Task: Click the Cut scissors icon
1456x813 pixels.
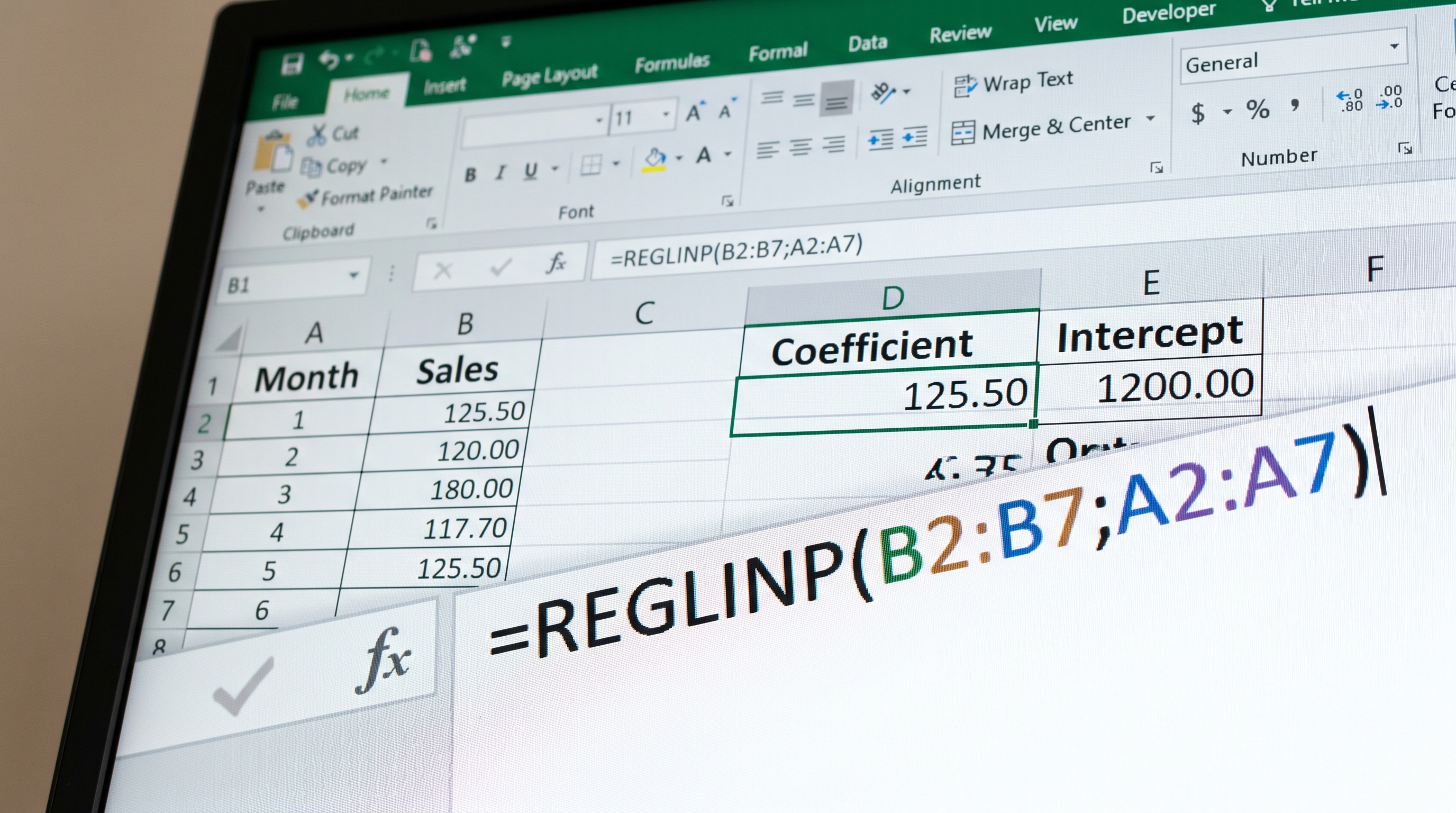Action: pos(317,135)
